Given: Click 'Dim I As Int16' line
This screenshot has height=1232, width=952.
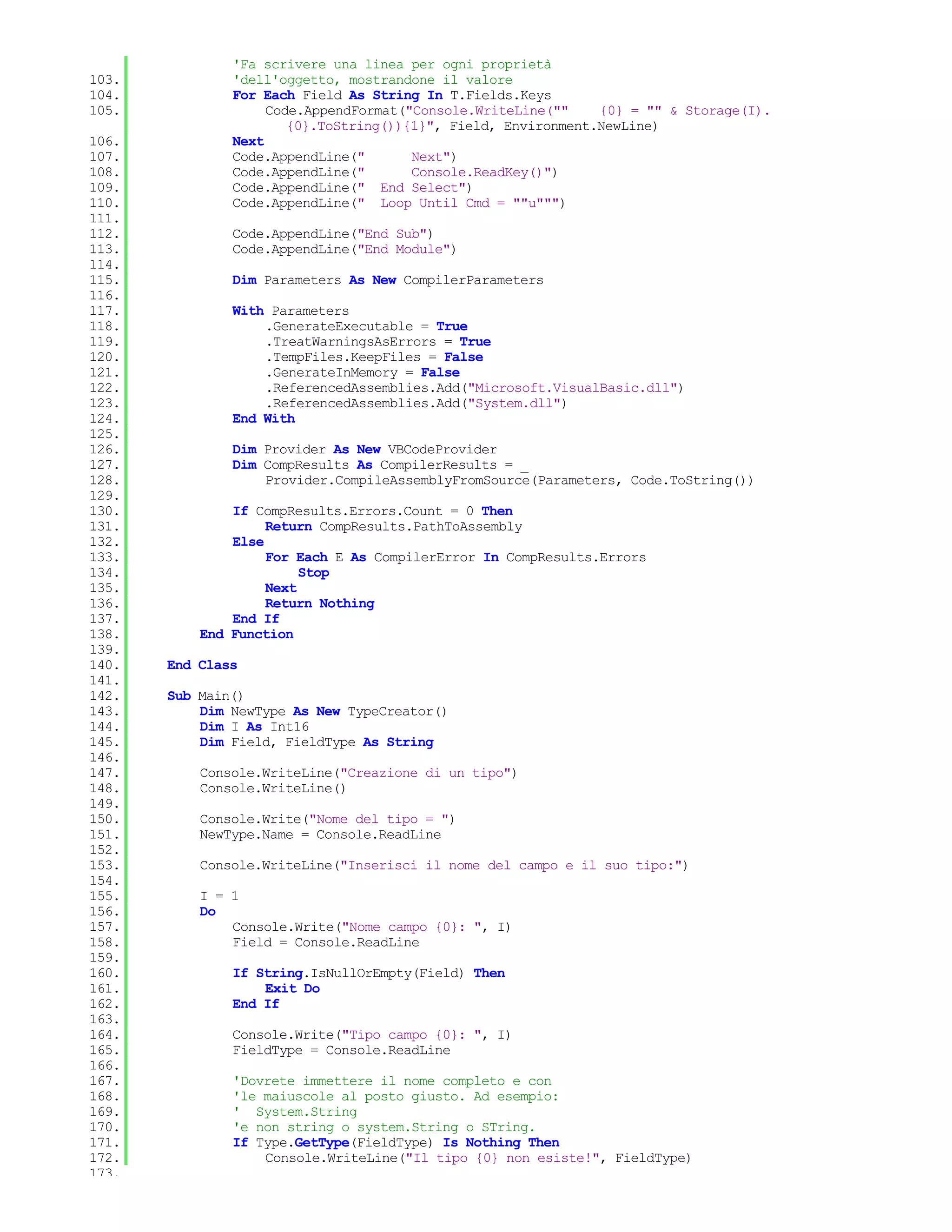Looking at the screenshot, I should click(x=254, y=727).
